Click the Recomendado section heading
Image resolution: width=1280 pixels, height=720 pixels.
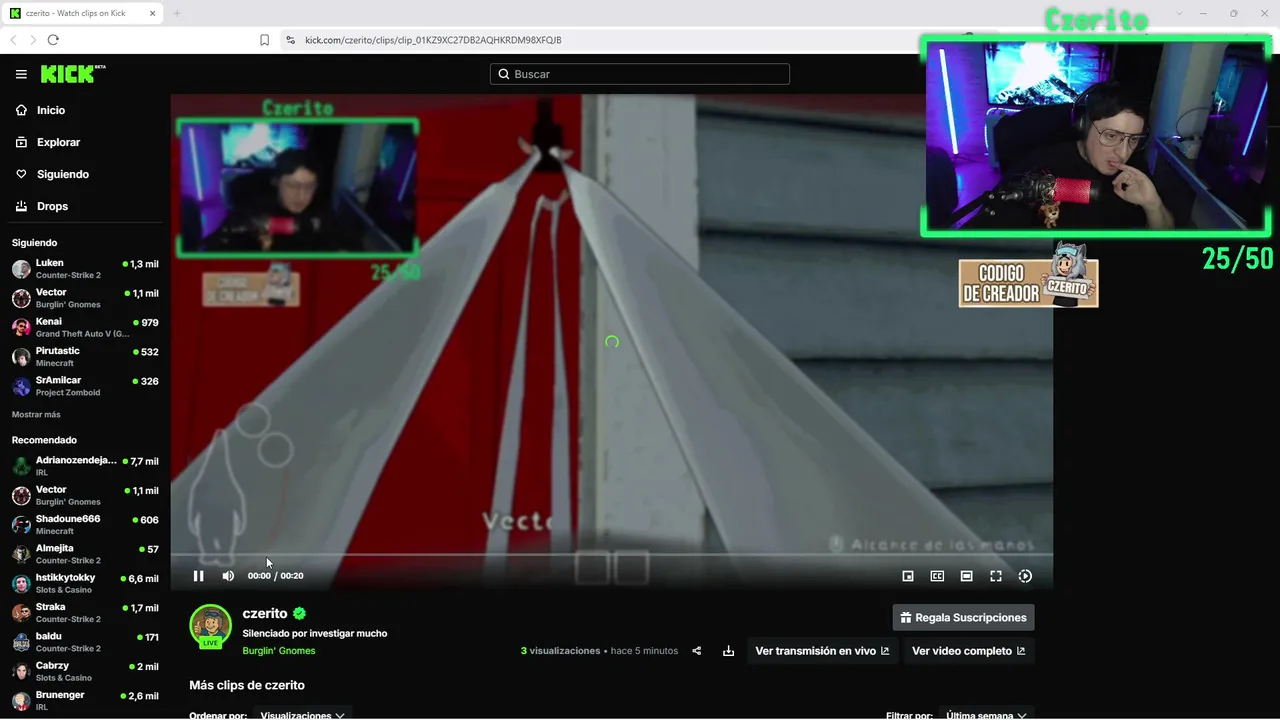click(x=44, y=440)
